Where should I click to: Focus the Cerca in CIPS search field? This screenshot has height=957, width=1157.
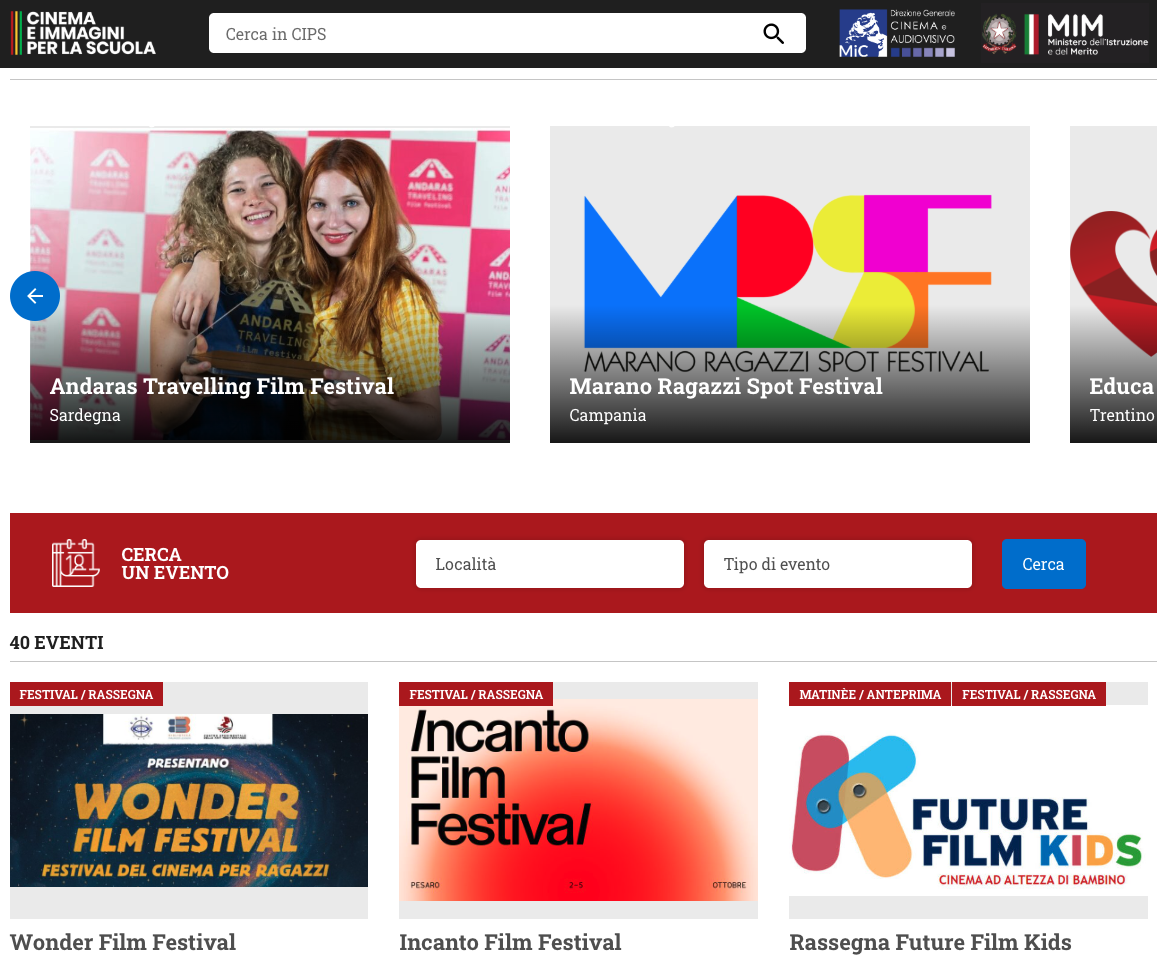[x=507, y=33]
